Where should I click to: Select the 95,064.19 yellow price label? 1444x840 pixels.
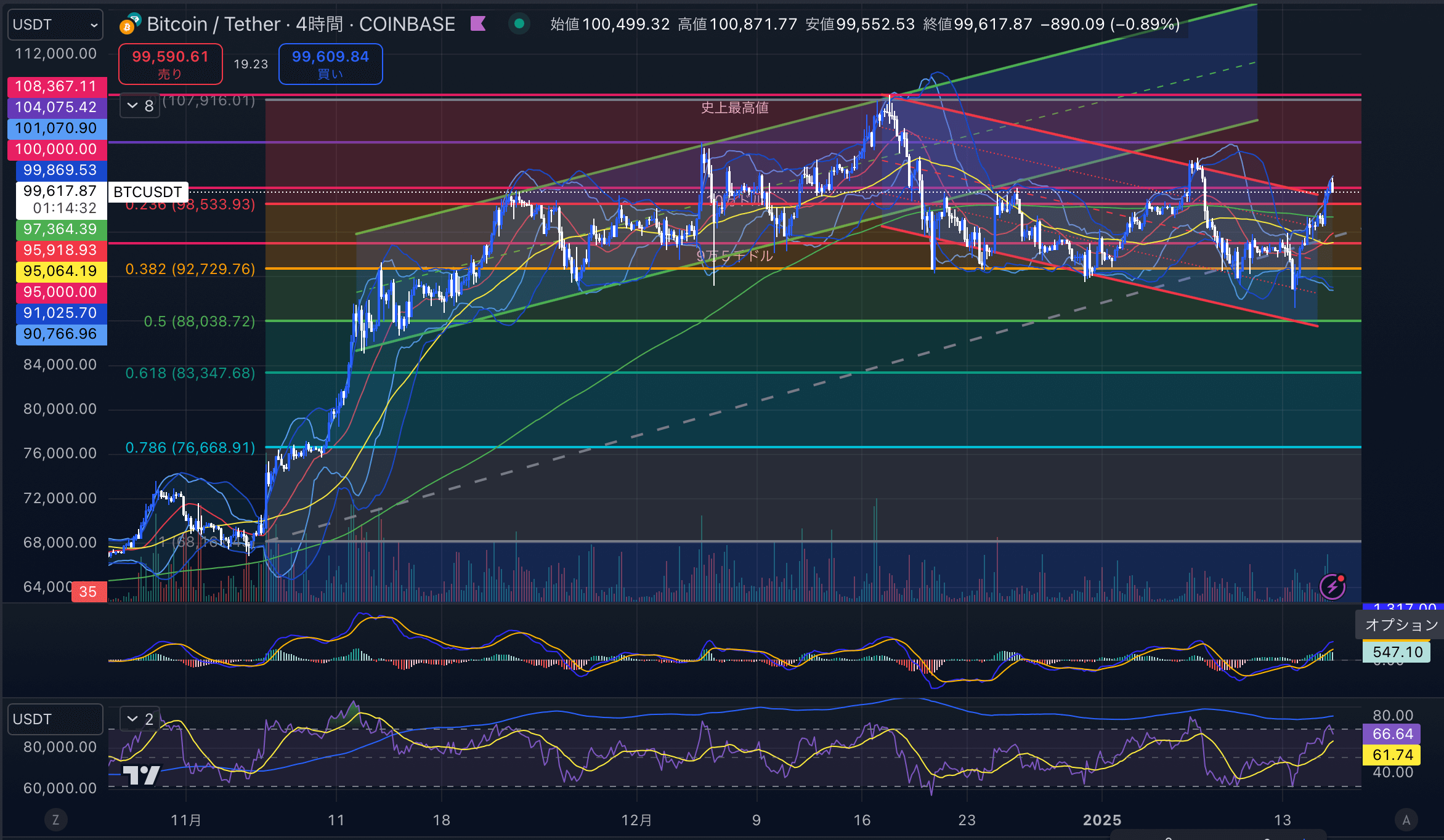[60, 271]
